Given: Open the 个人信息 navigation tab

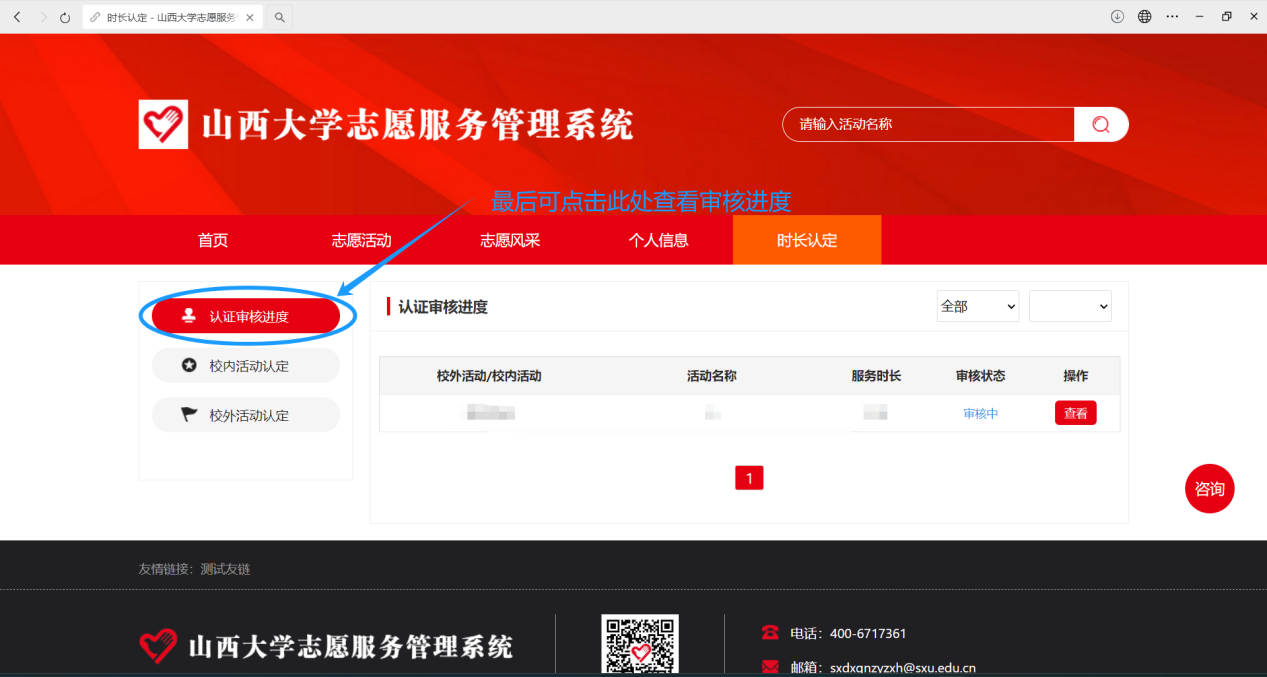Looking at the screenshot, I should coord(658,240).
